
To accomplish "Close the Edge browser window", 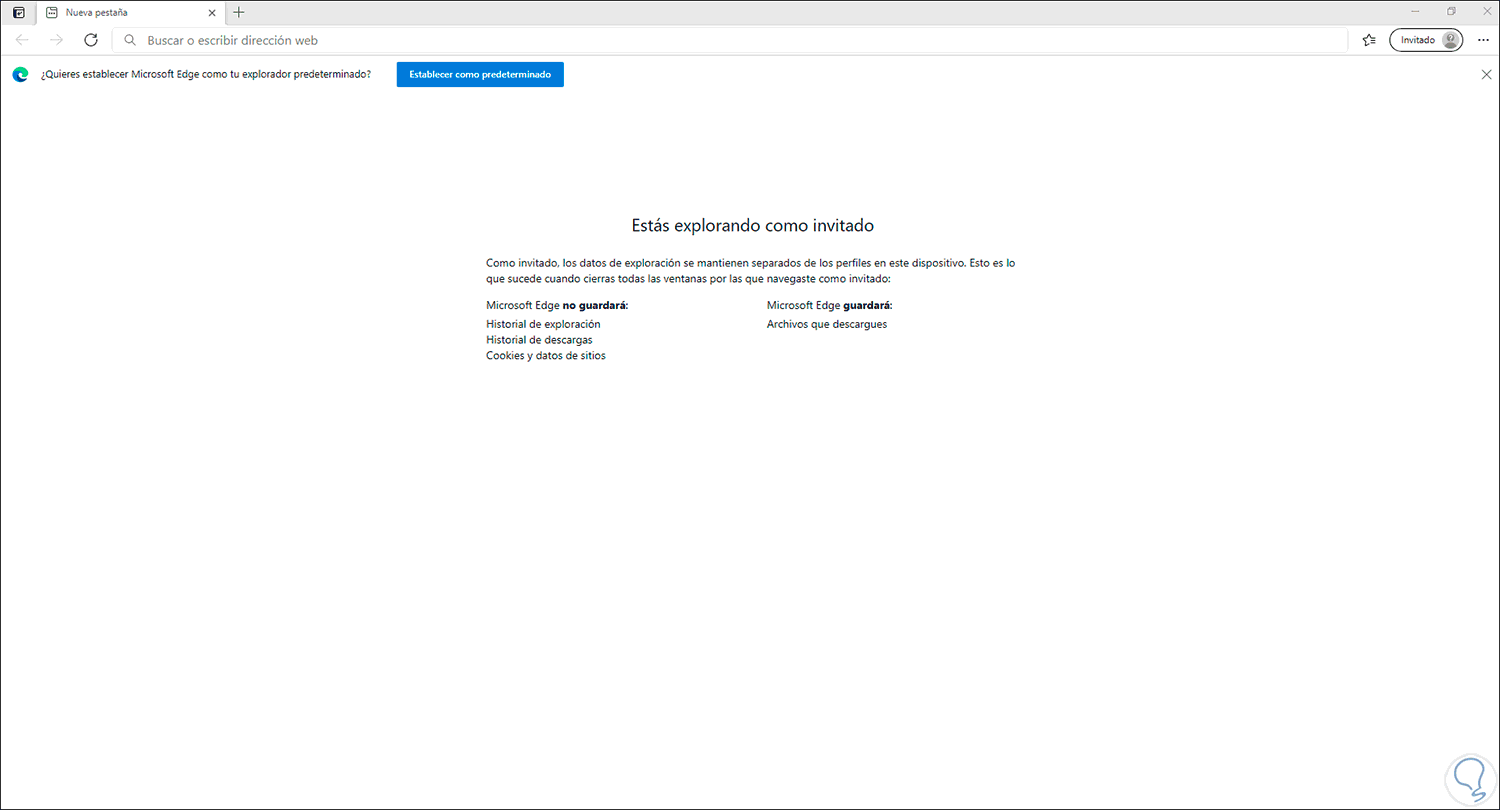I will tap(1487, 11).
